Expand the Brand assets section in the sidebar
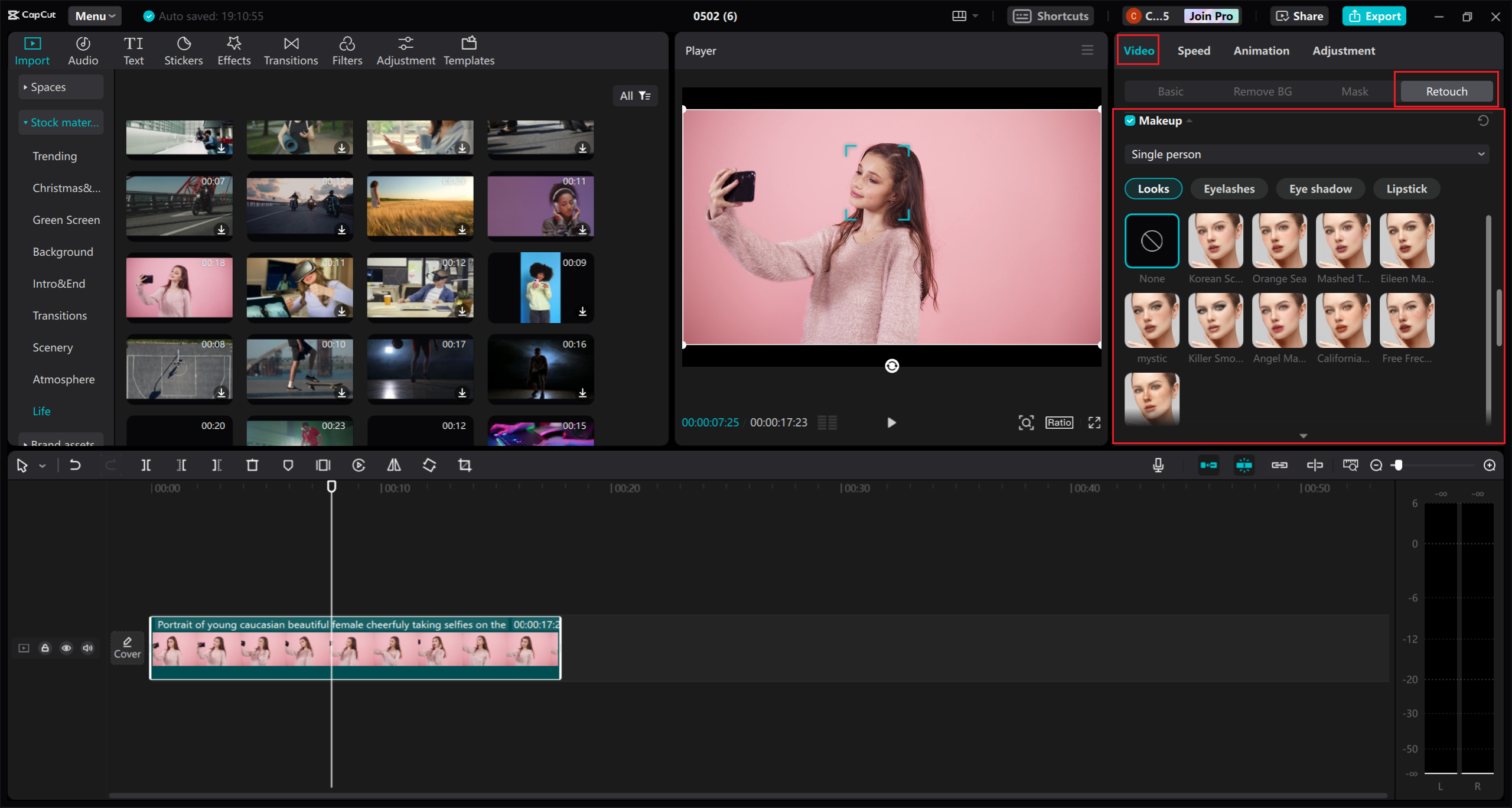This screenshot has height=808, width=1512. pos(61,443)
